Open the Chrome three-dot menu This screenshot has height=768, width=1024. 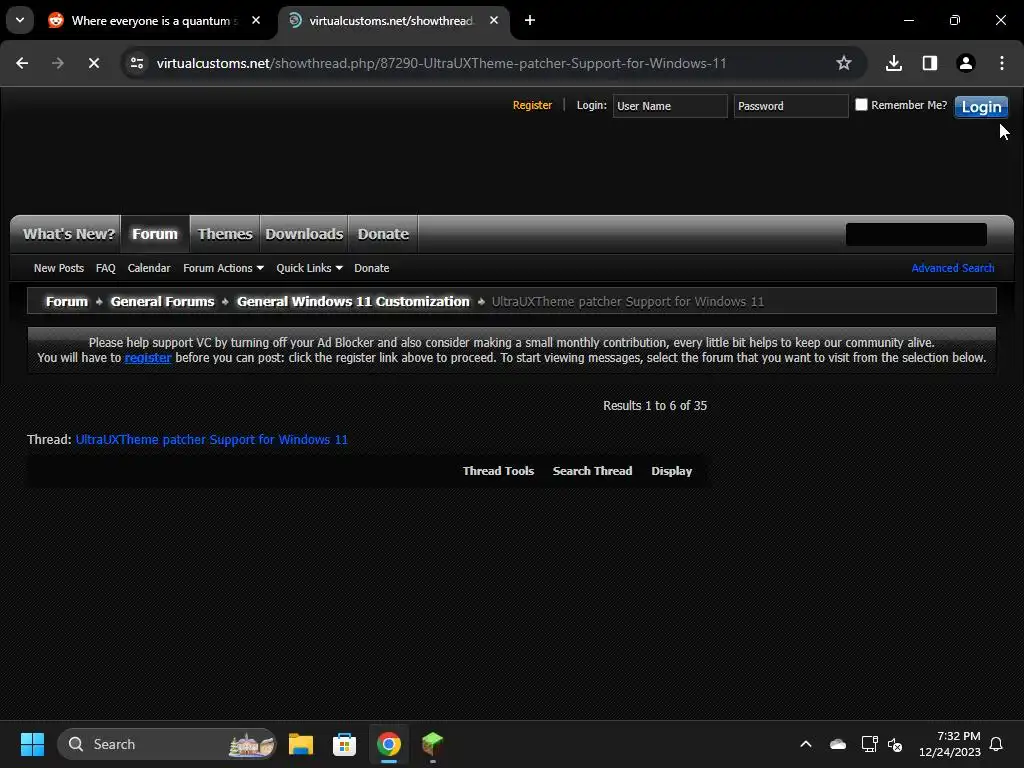click(x=1002, y=63)
